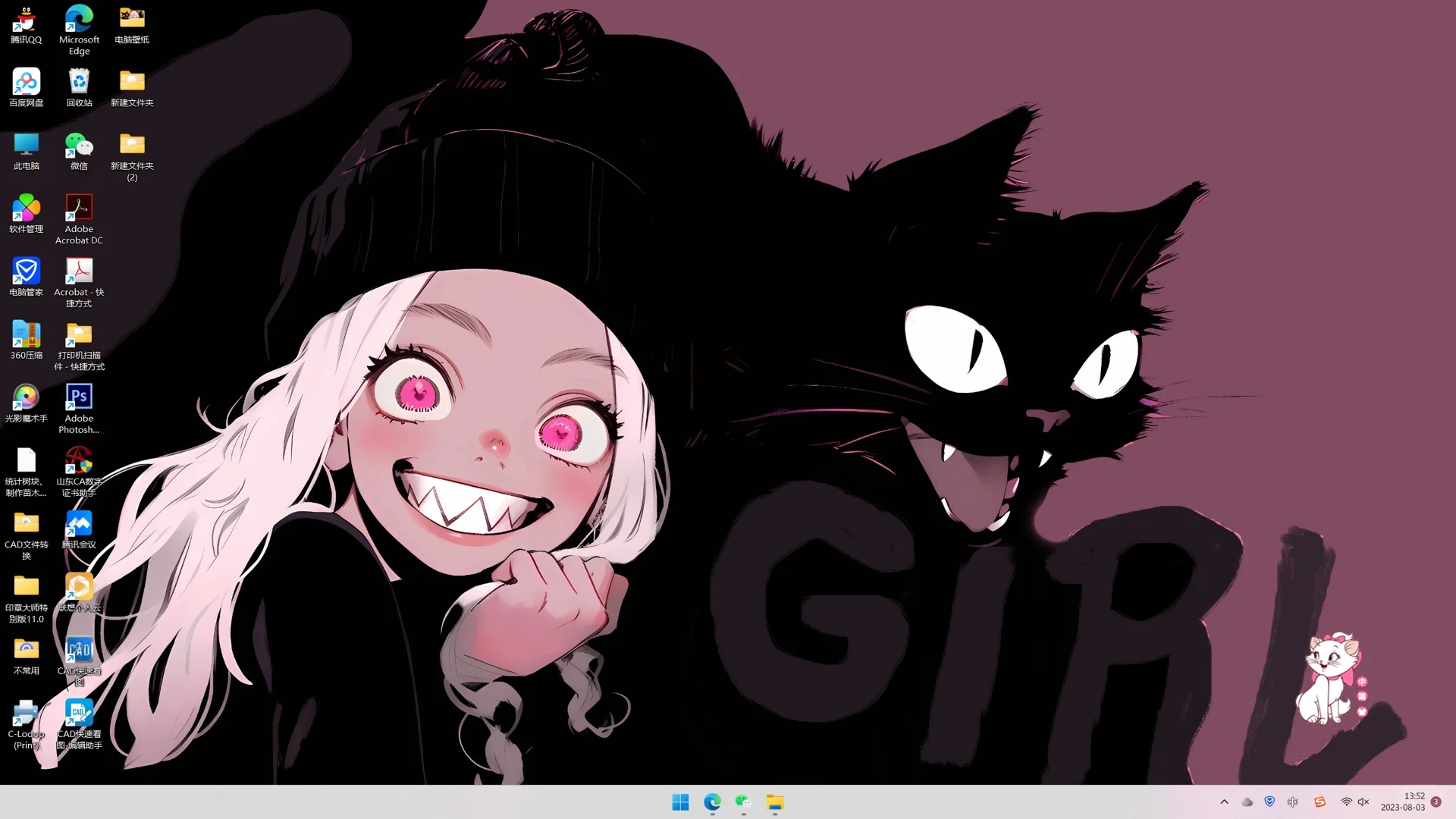1456x819 pixels.
Task: Open the 百度网盘 shortcut
Action: coord(26,88)
